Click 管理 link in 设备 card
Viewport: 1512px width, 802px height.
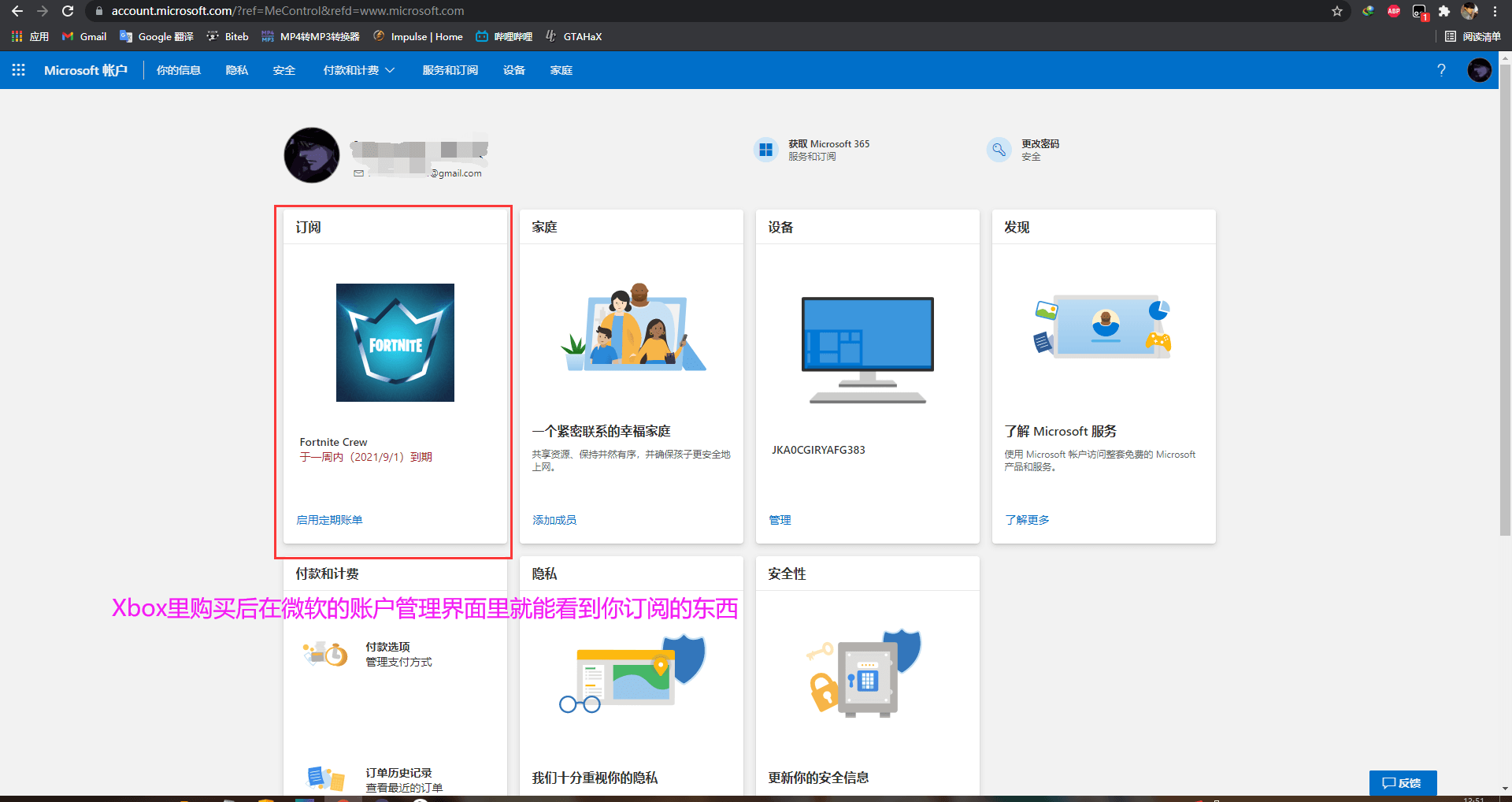(780, 520)
